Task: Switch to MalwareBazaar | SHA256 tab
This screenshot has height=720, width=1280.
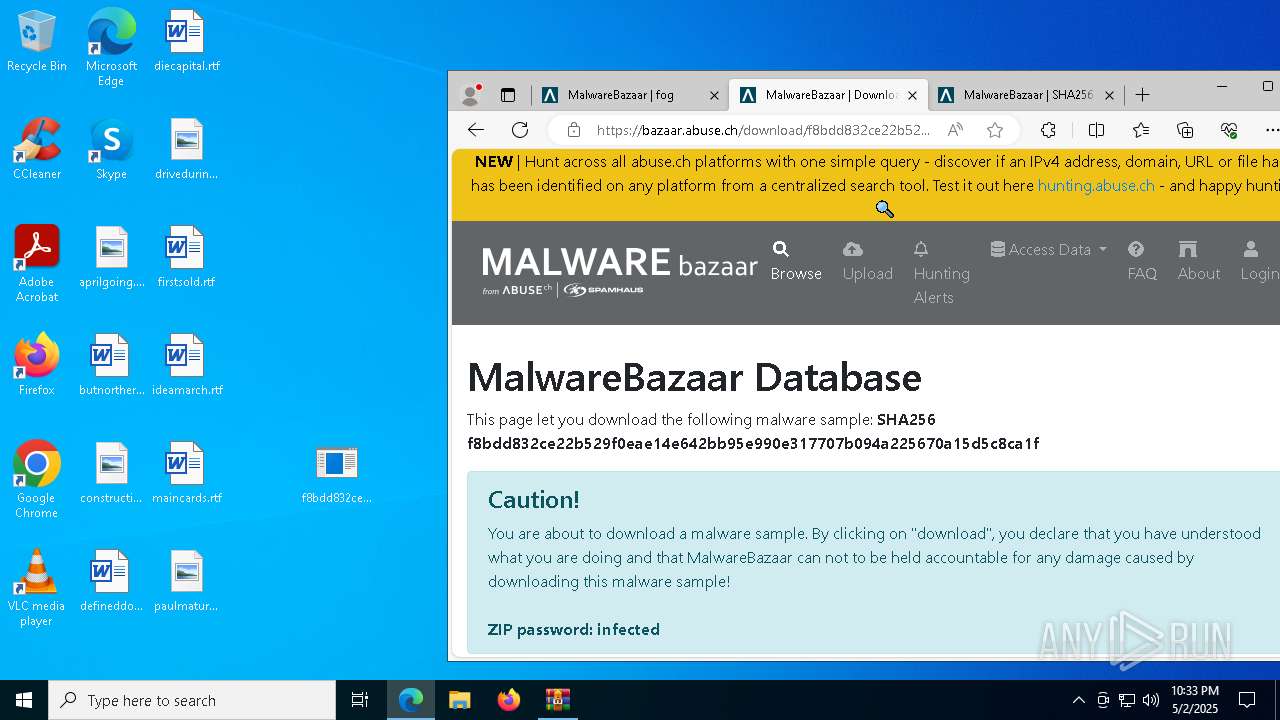Action: click(1026, 95)
